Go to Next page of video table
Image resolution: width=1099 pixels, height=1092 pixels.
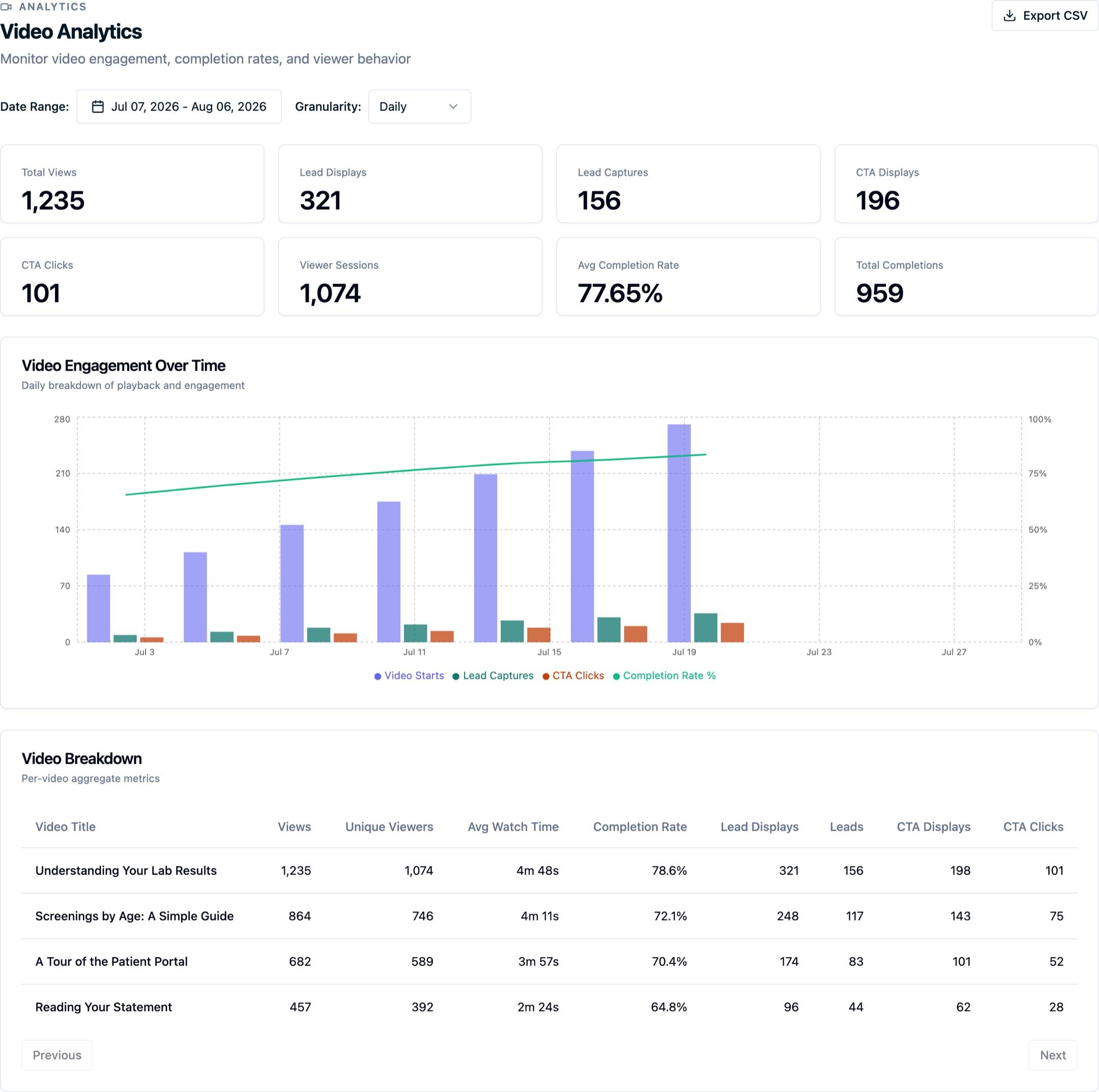point(1052,1054)
